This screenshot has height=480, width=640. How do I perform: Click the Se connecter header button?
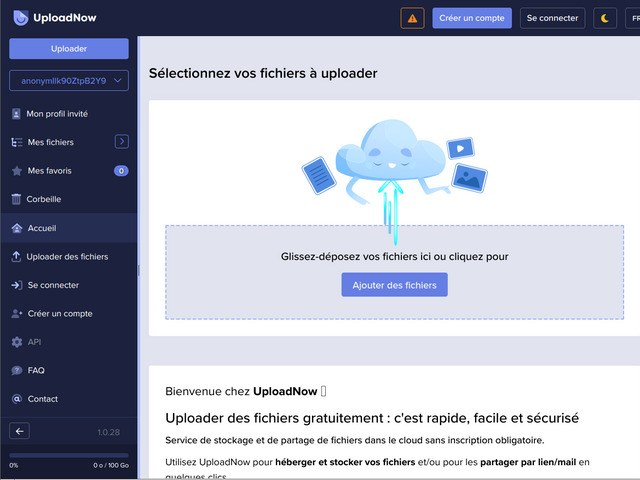point(552,18)
